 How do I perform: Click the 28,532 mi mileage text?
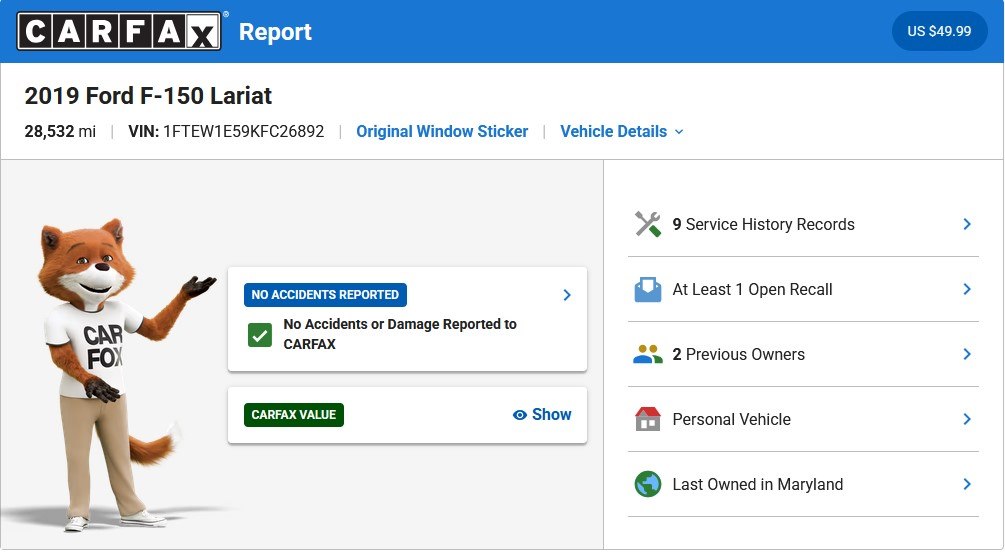(x=60, y=131)
